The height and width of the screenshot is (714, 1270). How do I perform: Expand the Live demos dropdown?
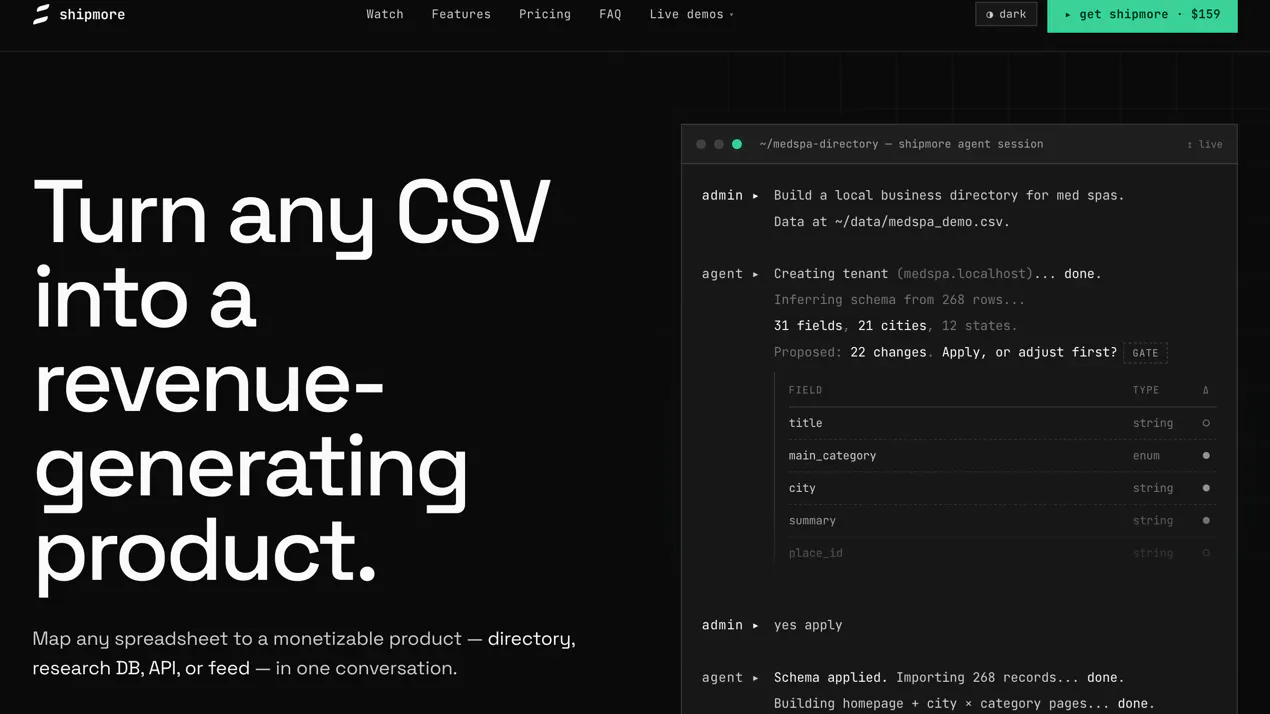click(691, 14)
